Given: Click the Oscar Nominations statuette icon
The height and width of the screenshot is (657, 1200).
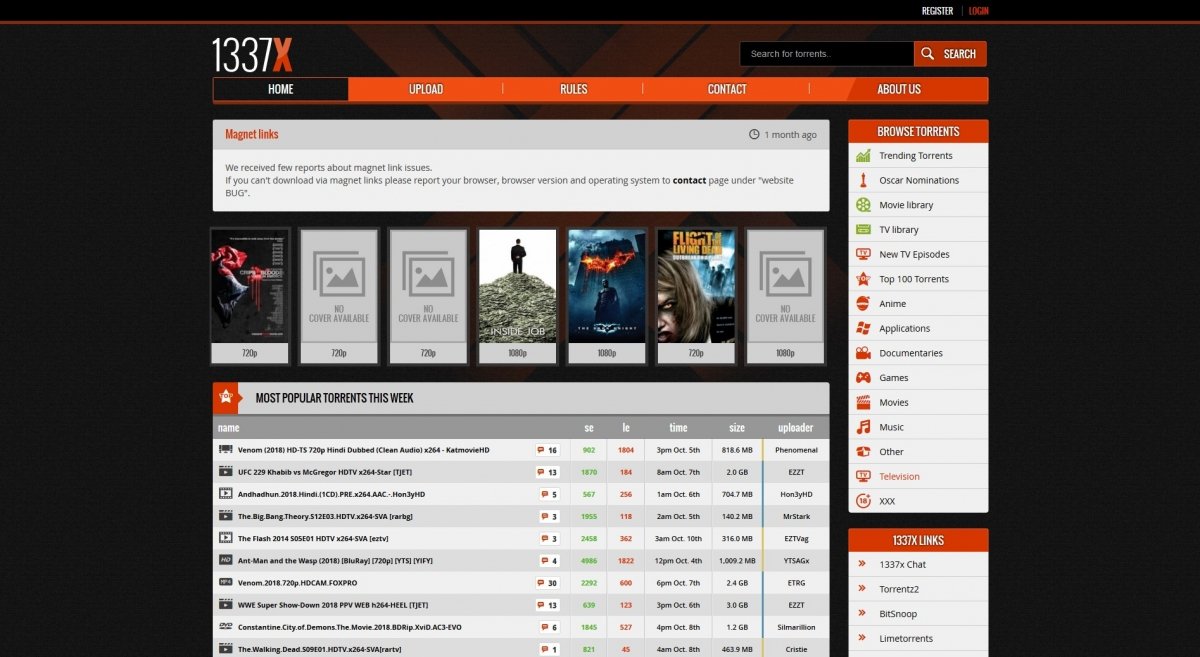Looking at the screenshot, I should click(x=863, y=180).
